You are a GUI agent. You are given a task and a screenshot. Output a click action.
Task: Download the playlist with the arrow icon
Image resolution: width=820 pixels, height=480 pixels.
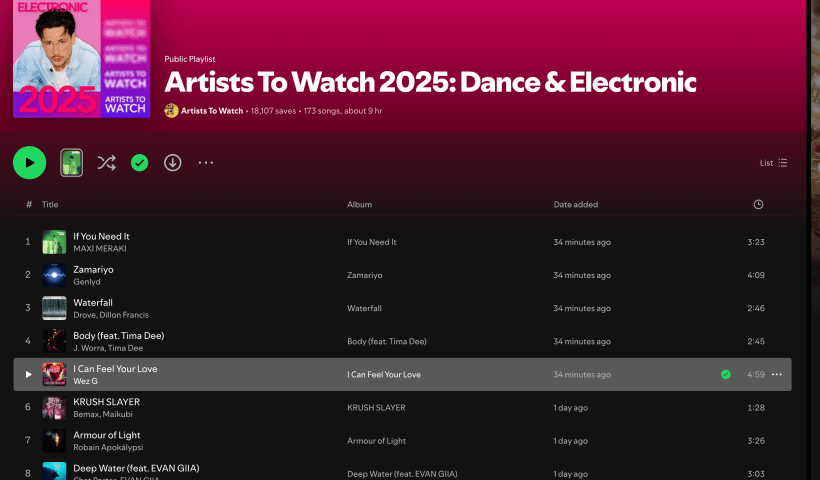pyautogui.click(x=173, y=163)
